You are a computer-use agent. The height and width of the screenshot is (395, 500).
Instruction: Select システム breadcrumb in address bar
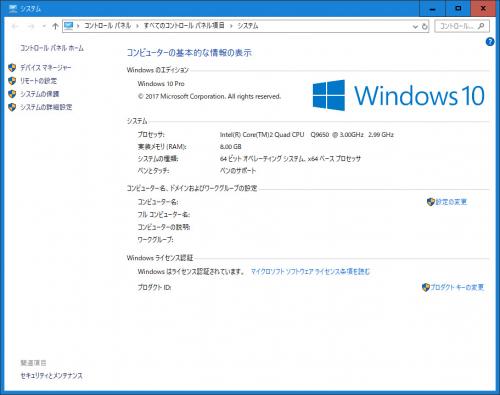[248, 26]
